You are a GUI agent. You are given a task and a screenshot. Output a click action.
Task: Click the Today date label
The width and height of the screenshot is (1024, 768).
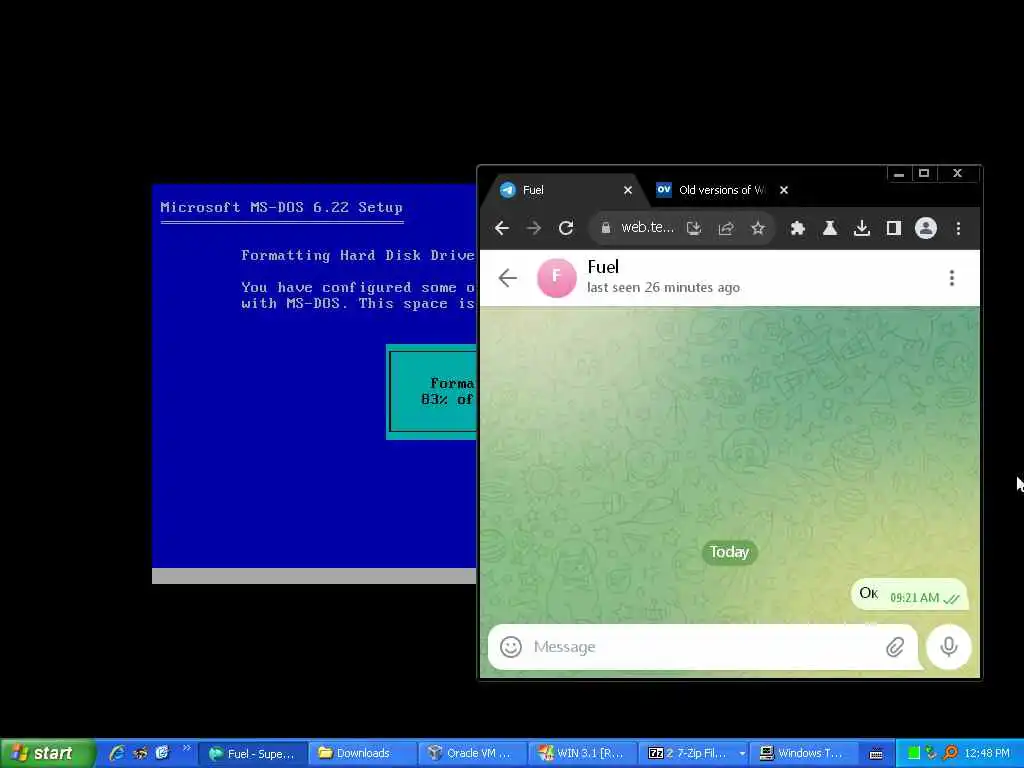[729, 552]
